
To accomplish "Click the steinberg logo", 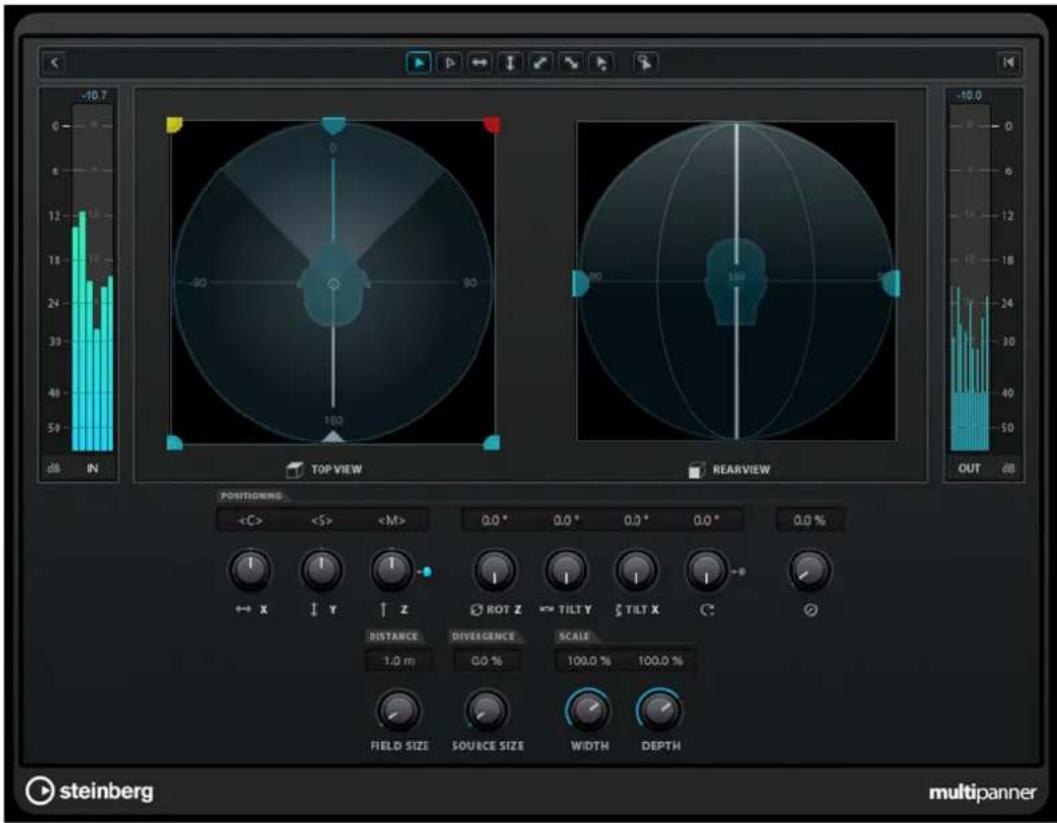I will (90, 791).
